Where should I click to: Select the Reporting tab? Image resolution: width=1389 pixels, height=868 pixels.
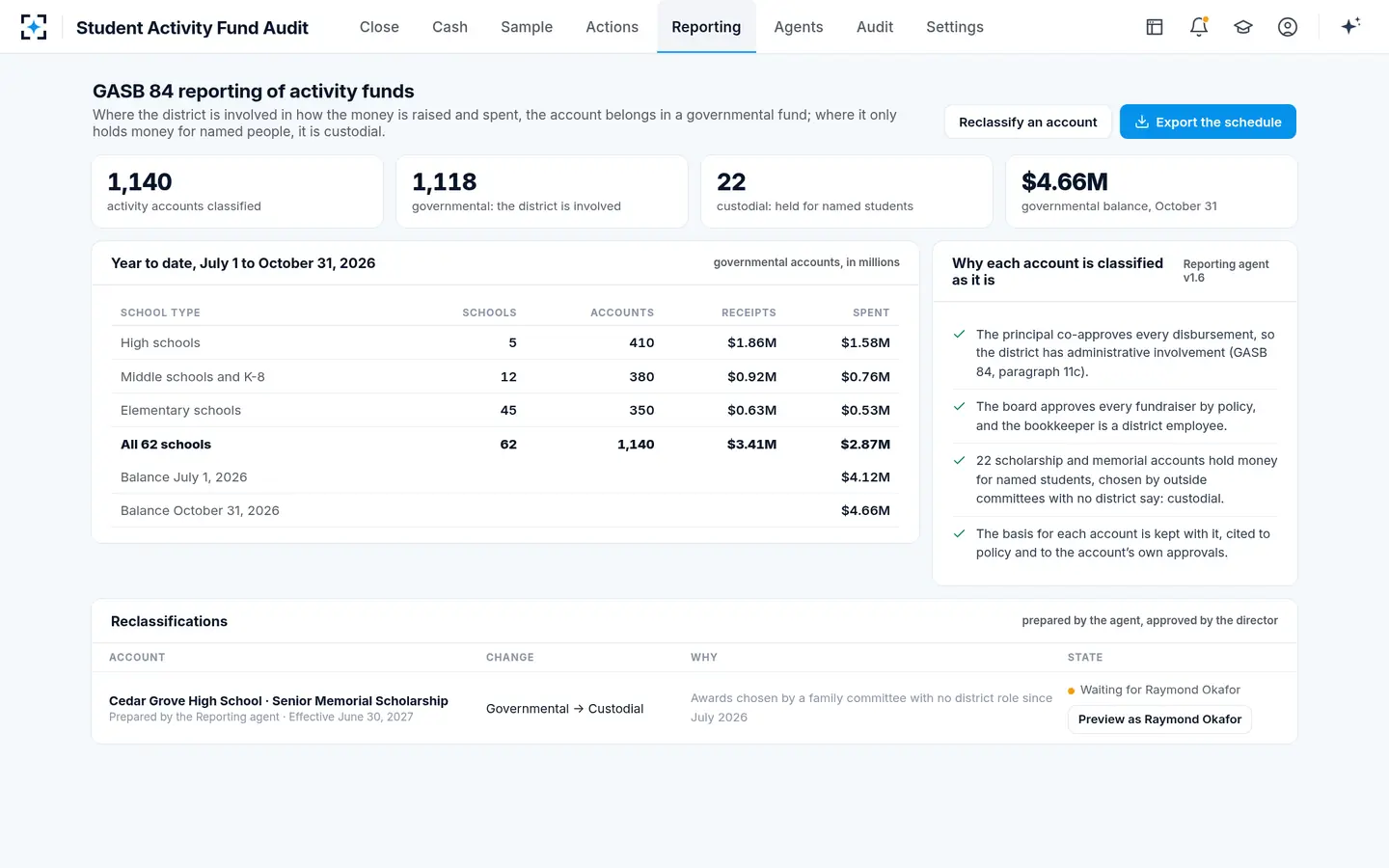click(706, 27)
